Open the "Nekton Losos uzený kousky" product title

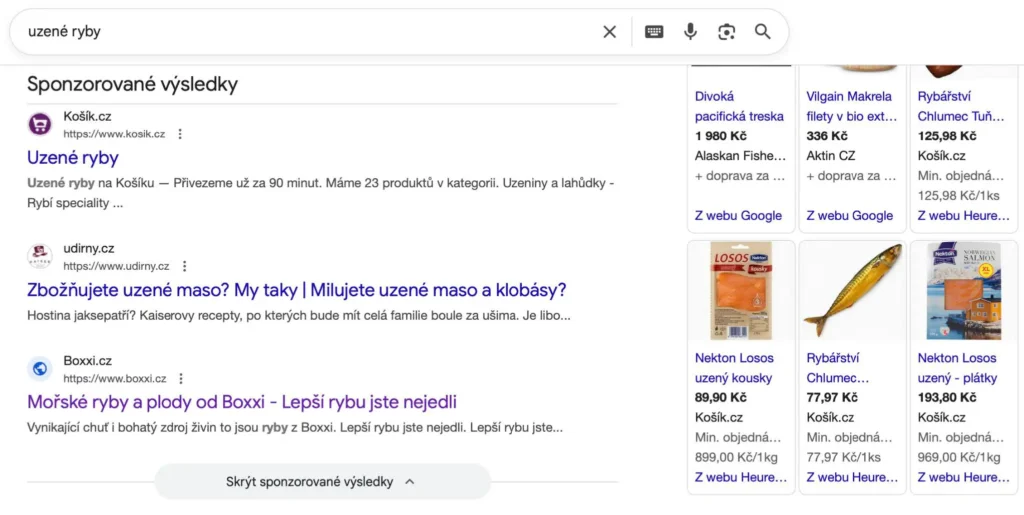tap(735, 368)
